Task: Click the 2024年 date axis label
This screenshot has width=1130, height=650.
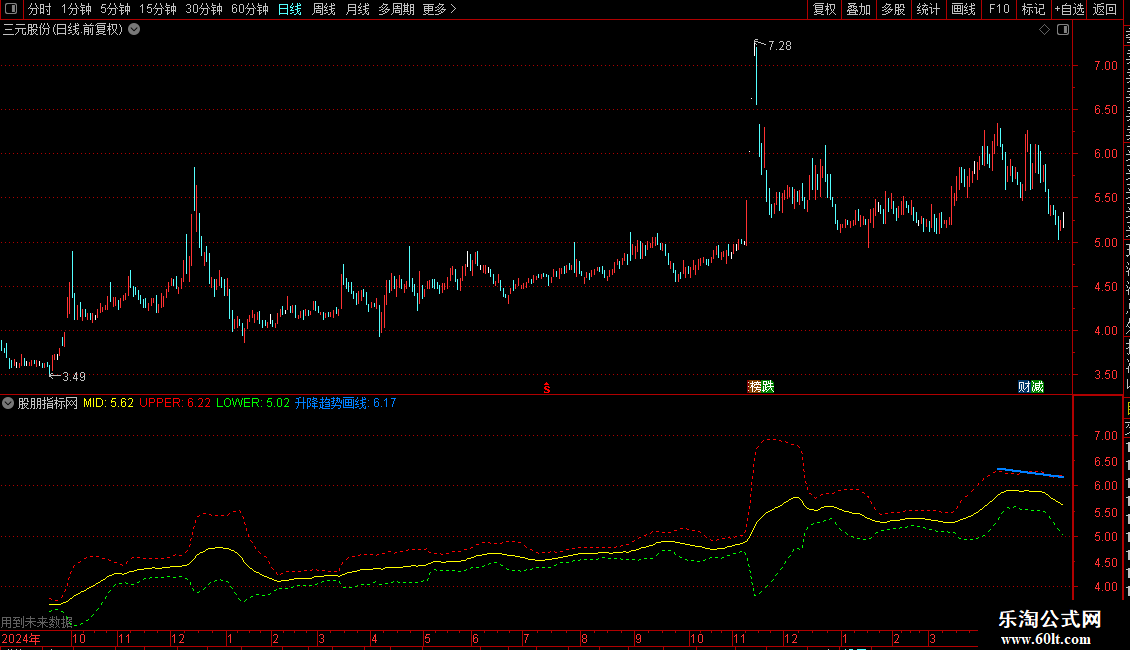Action: (21, 638)
